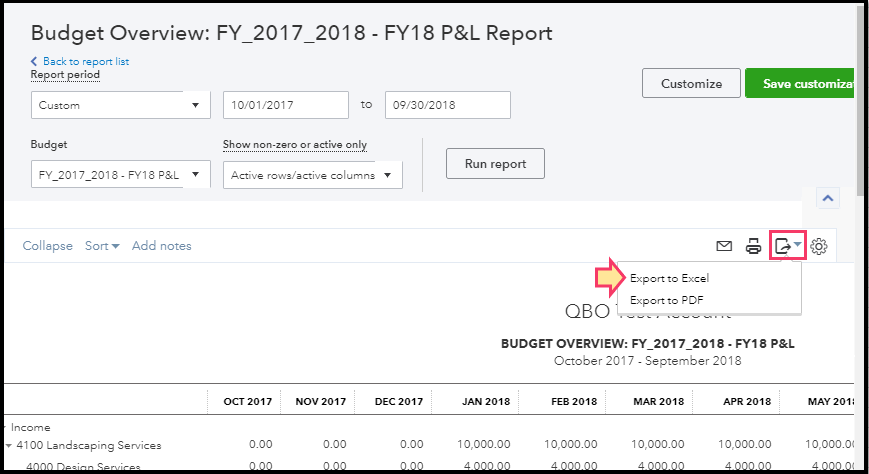
Task: Click the Collapse link
Action: [48, 246]
